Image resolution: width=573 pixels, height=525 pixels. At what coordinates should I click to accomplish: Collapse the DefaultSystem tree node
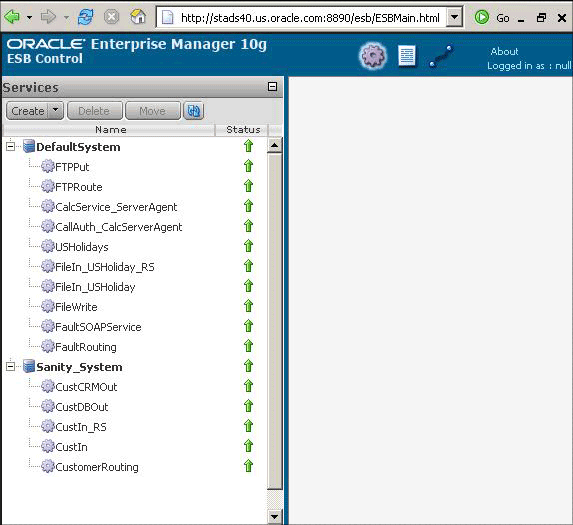point(11,147)
